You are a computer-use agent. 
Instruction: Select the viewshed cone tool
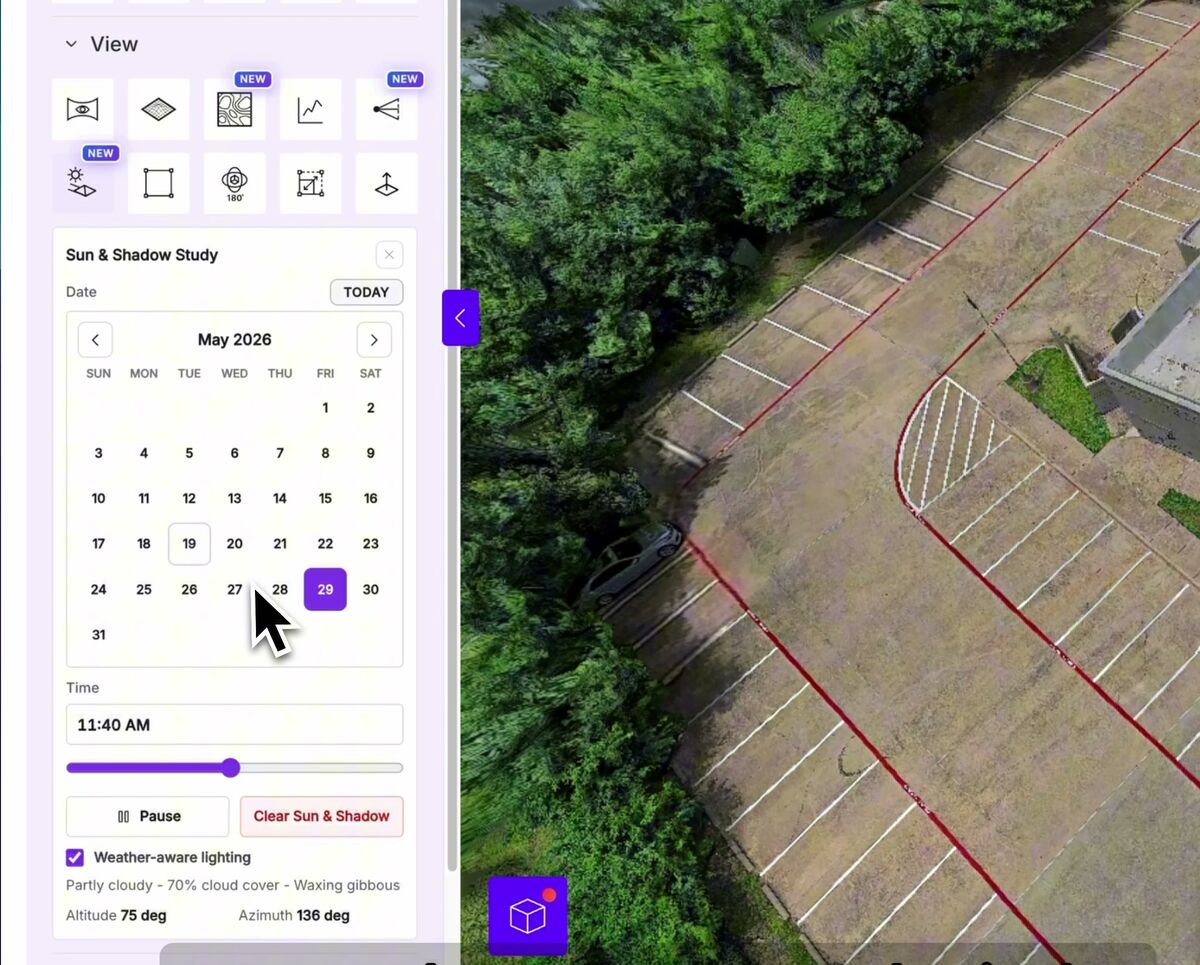pyautogui.click(x=387, y=109)
